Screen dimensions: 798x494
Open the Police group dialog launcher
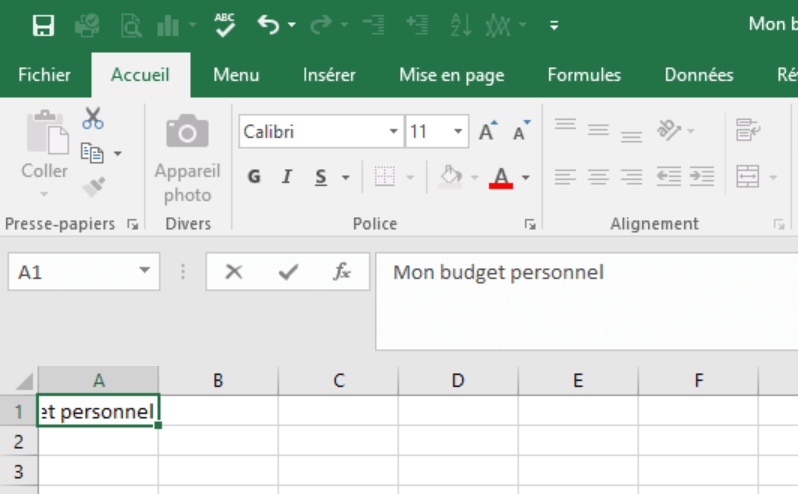(530, 225)
